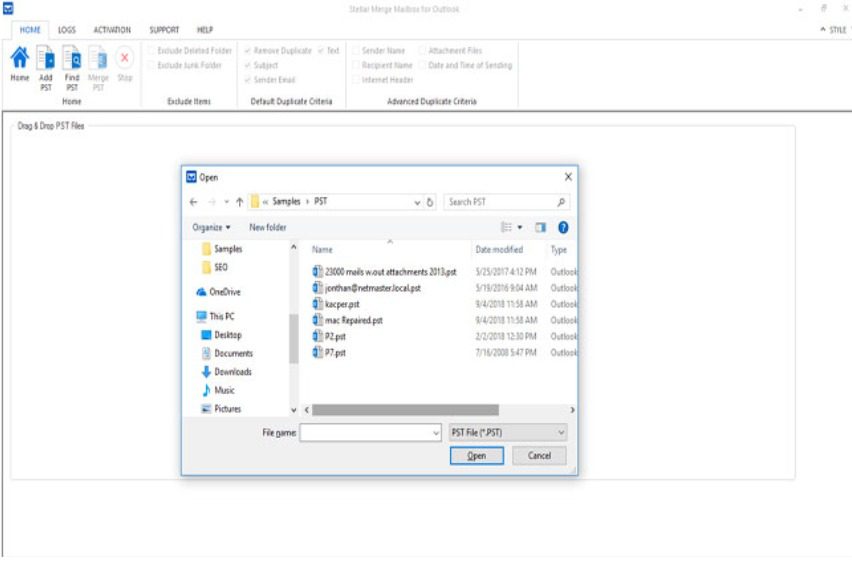Switch to the LOGS tab

67,30
